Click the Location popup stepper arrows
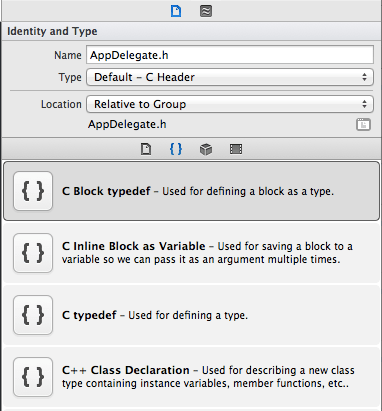Viewport: 382px width, 411px height. click(364, 104)
